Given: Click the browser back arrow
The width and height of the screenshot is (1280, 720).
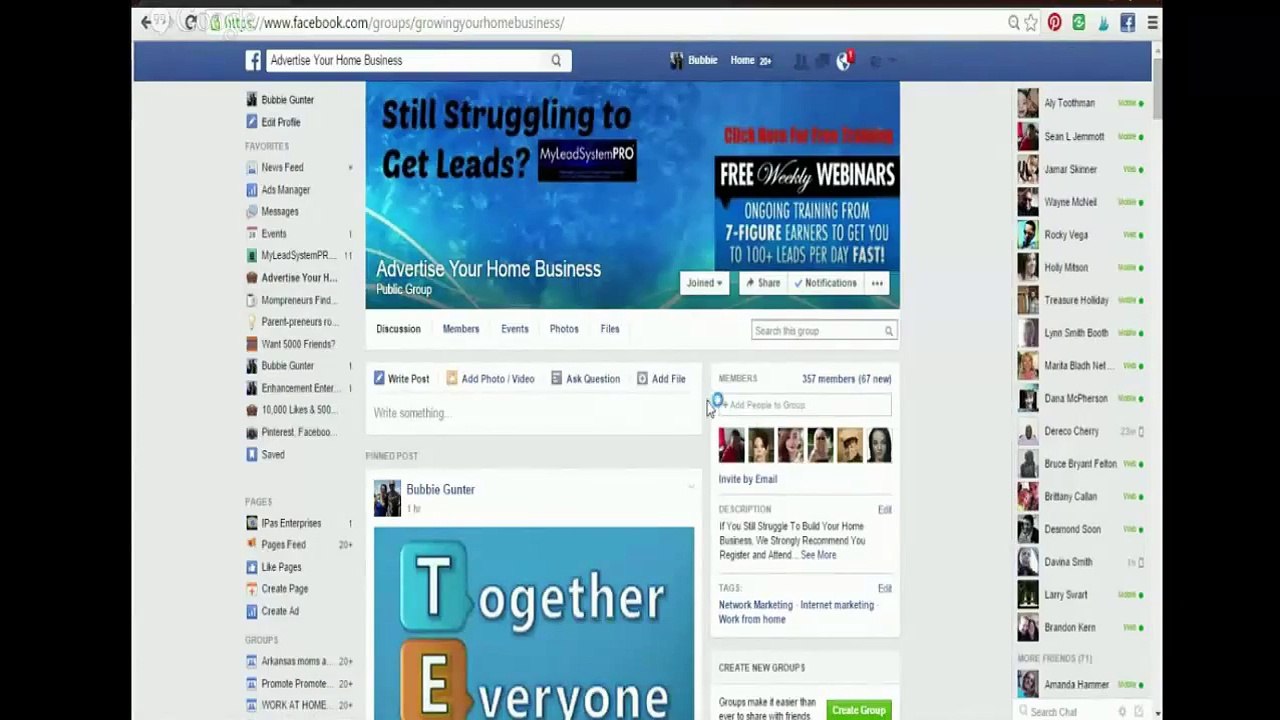Looking at the screenshot, I should point(146,22).
